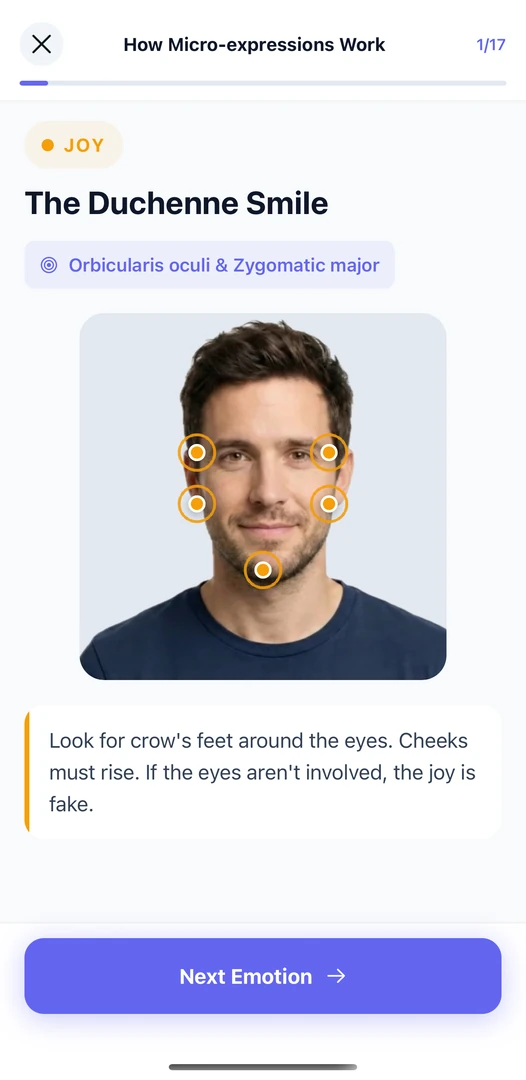Screen dimensions: 526x1080
Task: Tap the 1/17 page counter
Action: point(491,45)
